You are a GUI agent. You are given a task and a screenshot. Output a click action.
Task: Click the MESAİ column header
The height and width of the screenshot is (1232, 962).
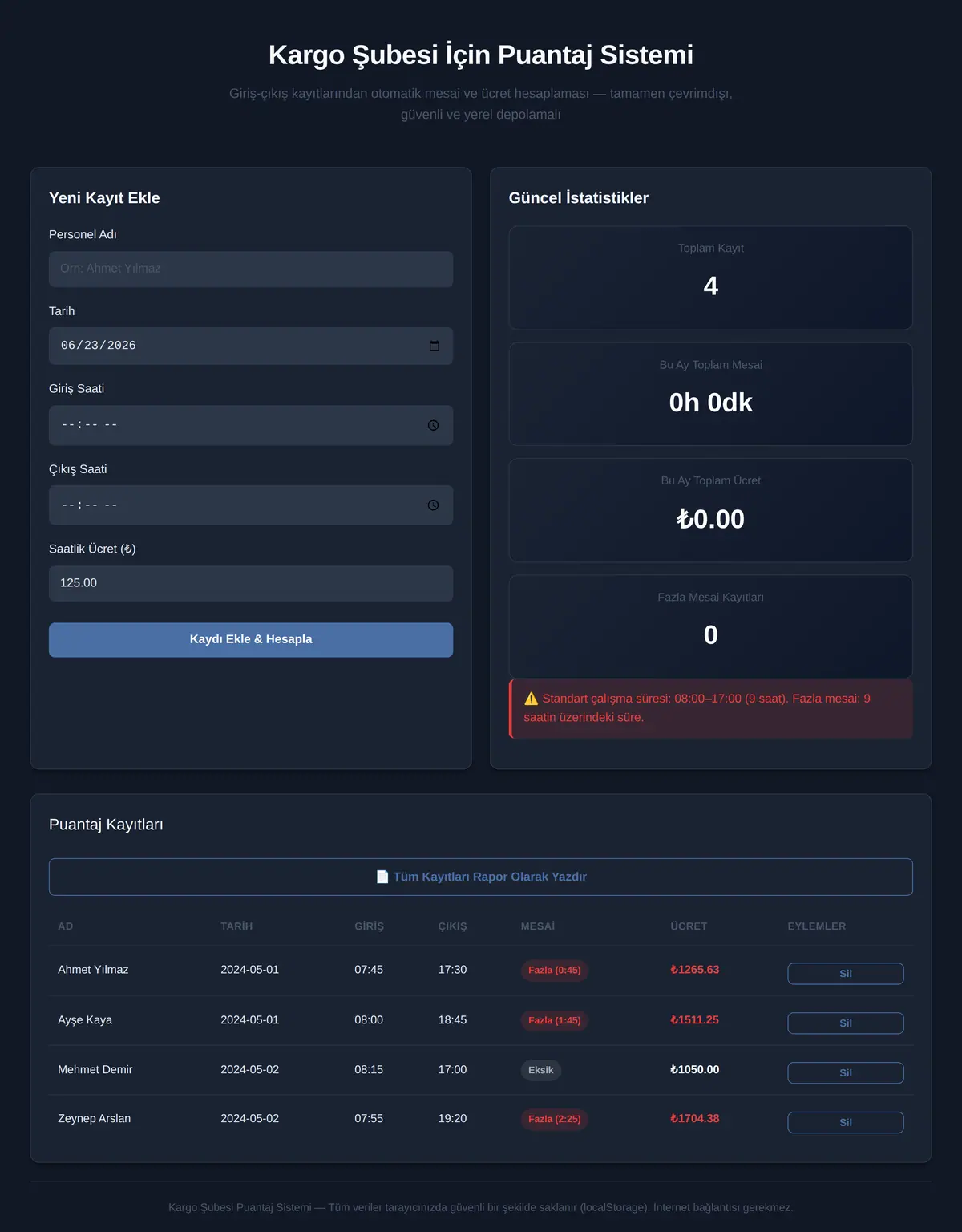pos(538,926)
